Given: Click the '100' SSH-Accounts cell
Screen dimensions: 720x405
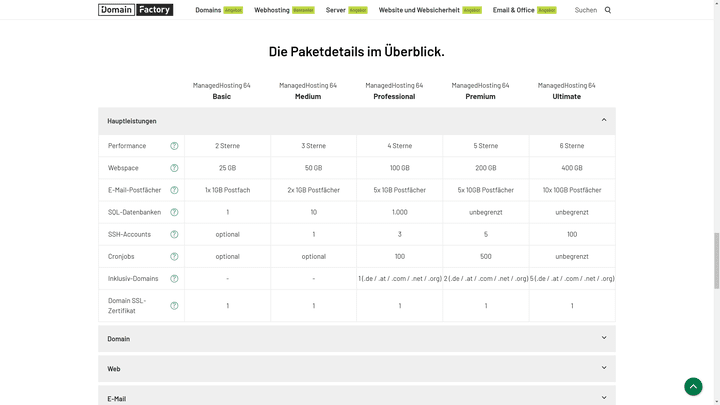Looking at the screenshot, I should (x=572, y=234).
